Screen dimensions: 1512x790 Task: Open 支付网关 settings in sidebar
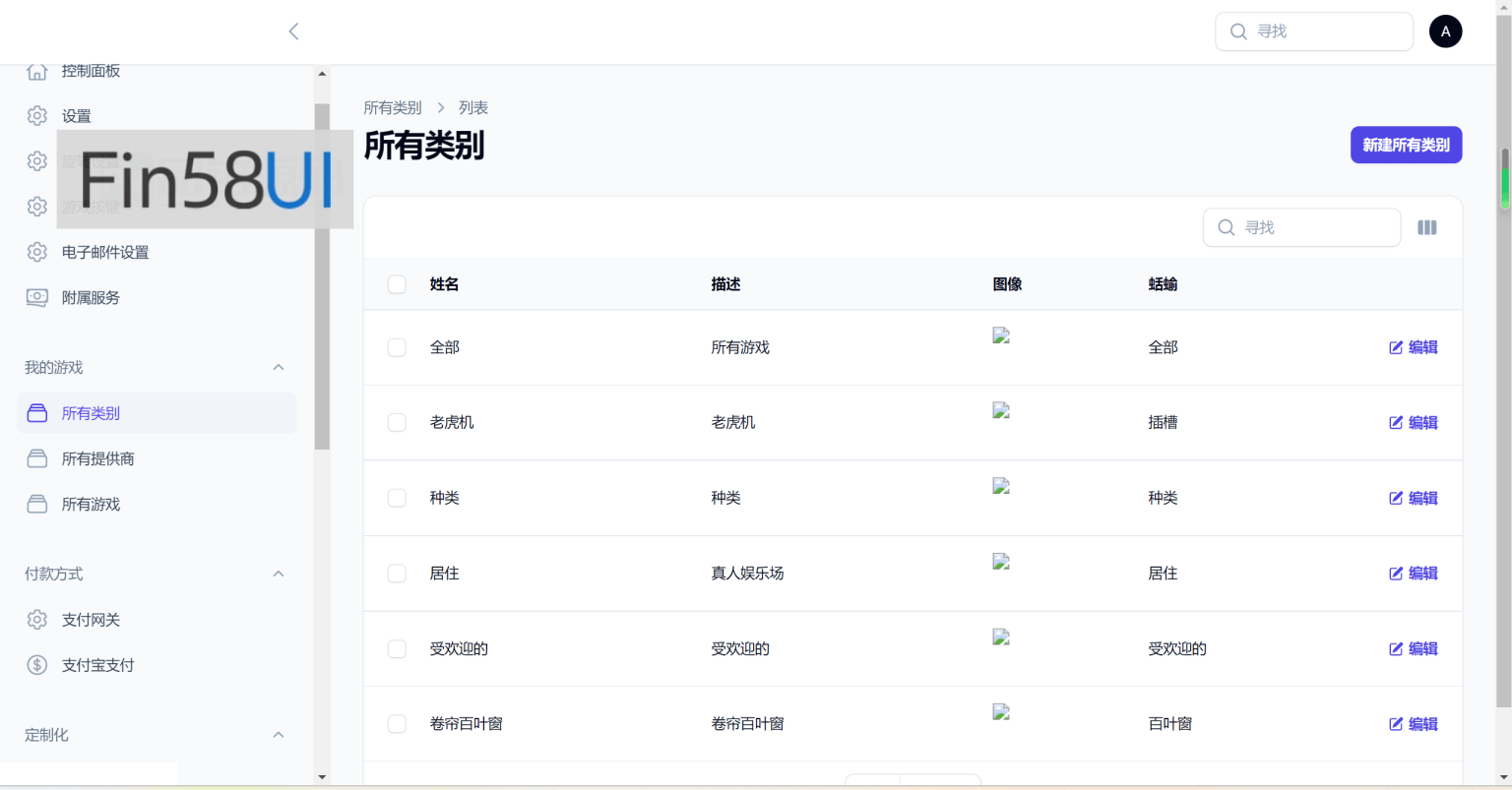(x=91, y=620)
